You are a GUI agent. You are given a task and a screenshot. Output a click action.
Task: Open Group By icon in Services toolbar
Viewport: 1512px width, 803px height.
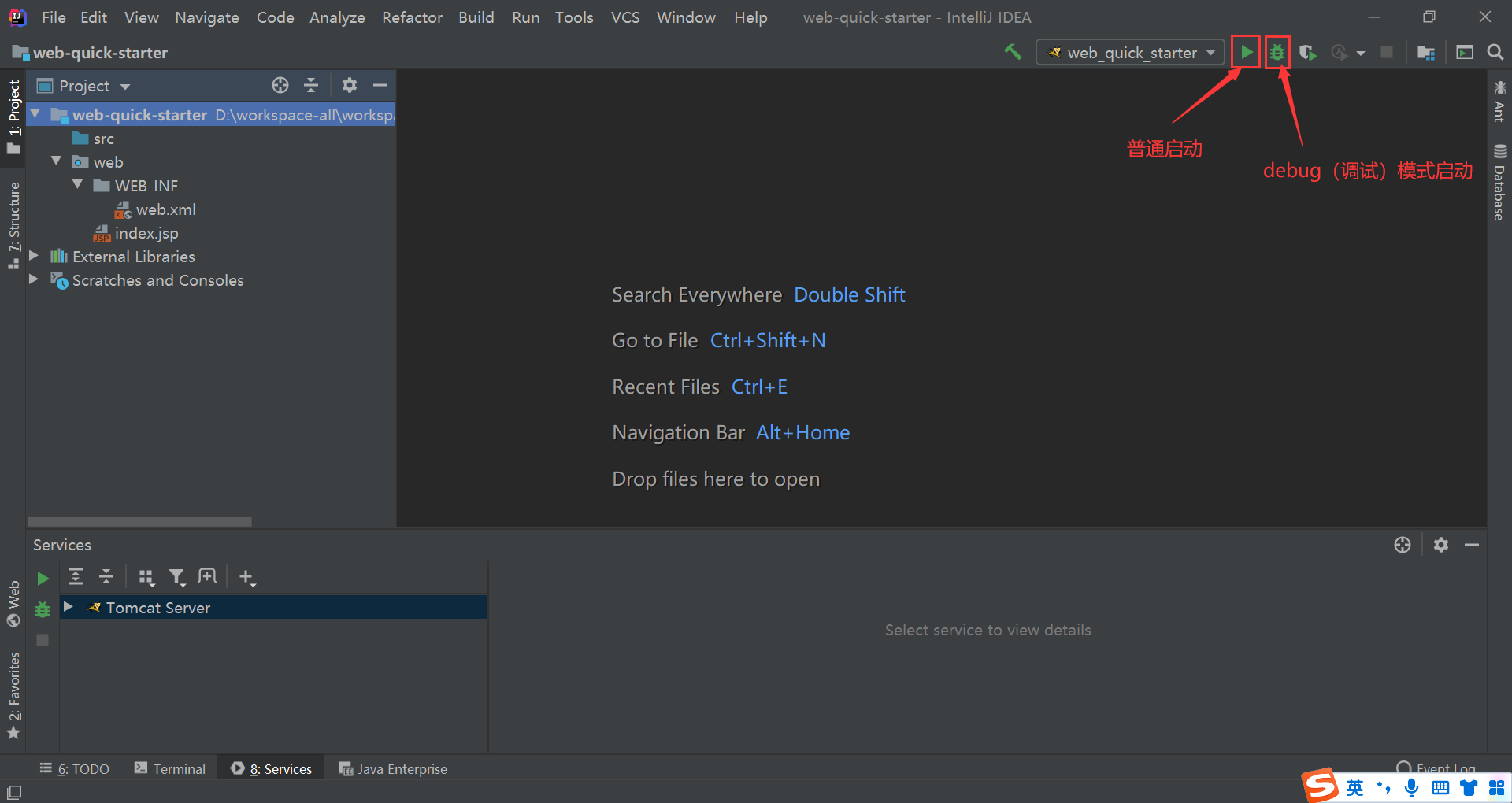(x=146, y=577)
